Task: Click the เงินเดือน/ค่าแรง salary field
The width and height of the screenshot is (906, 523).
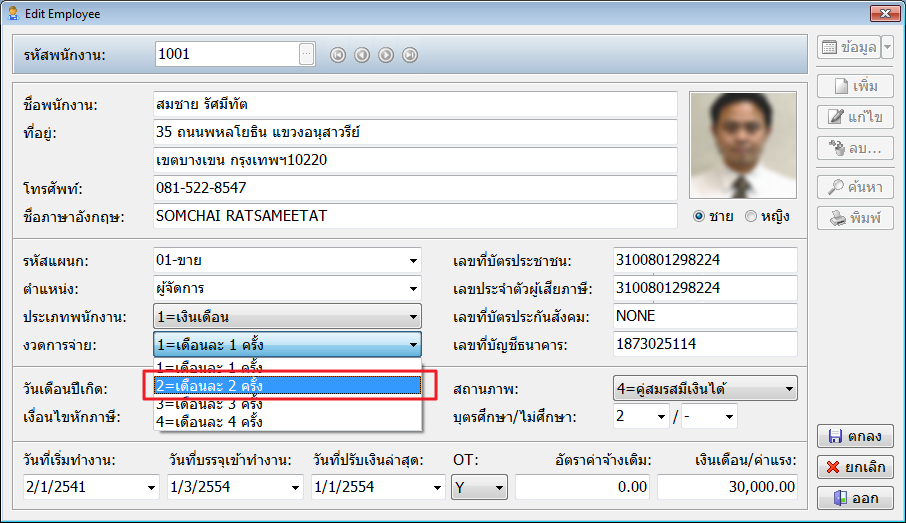Action: pos(728,487)
